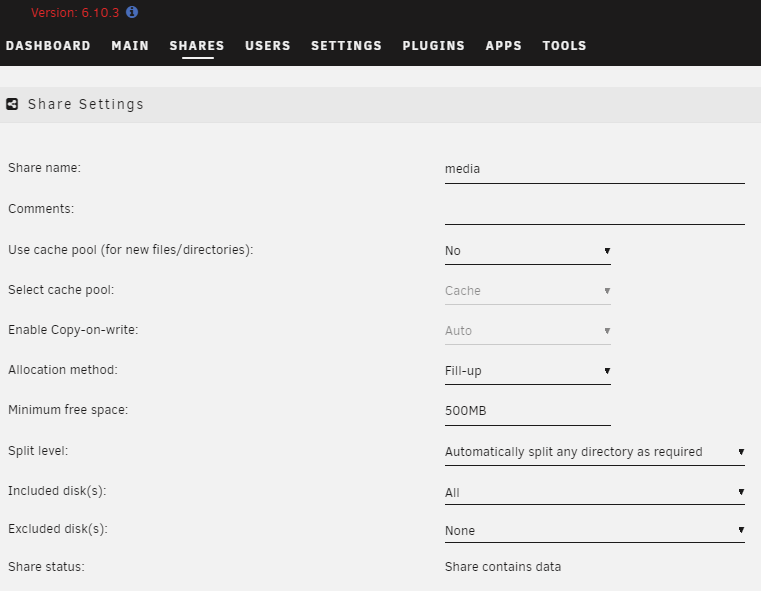
Task: Navigate to the Plugins tab
Action: pos(434,46)
